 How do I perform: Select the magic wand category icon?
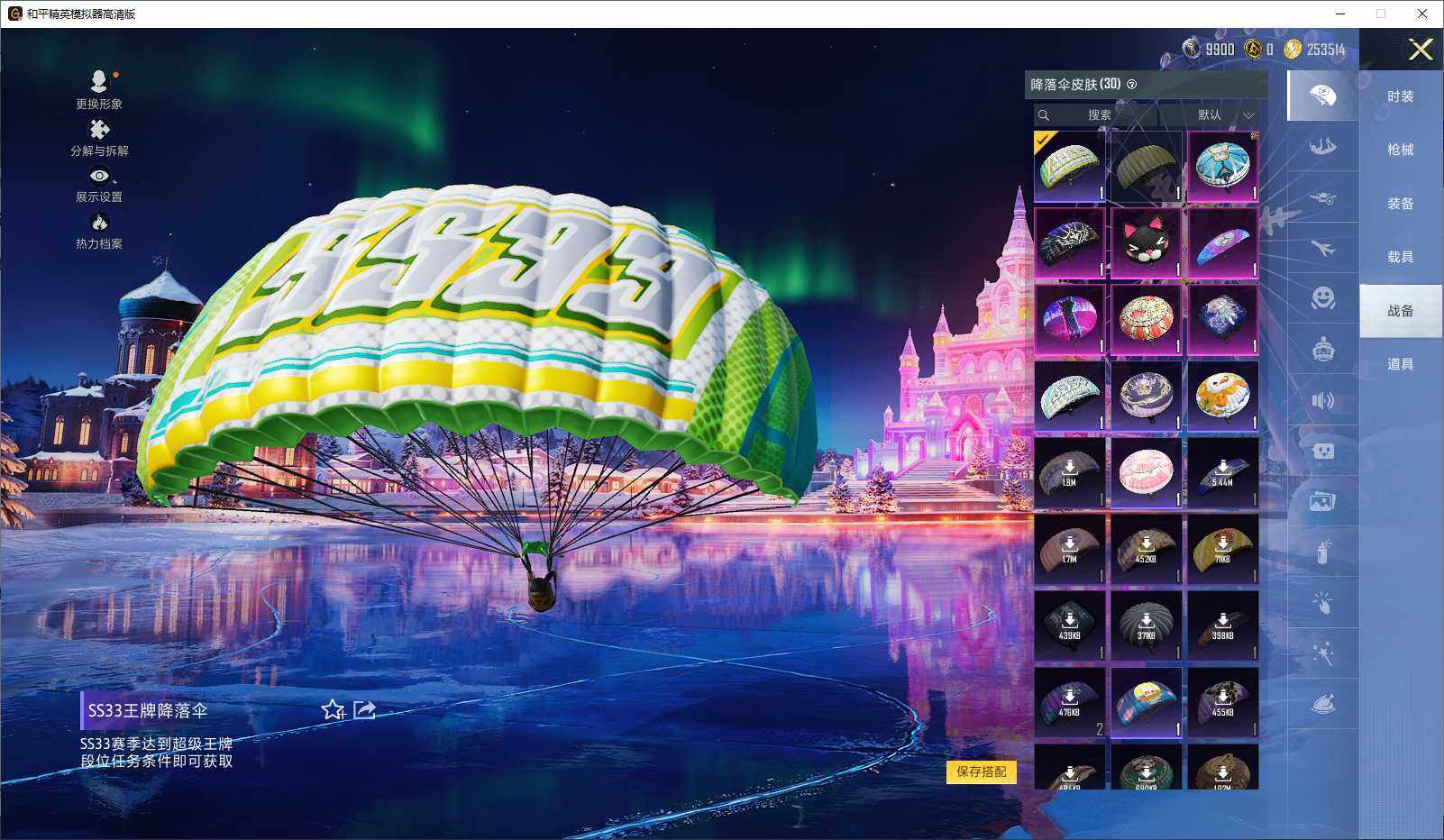point(1322,653)
